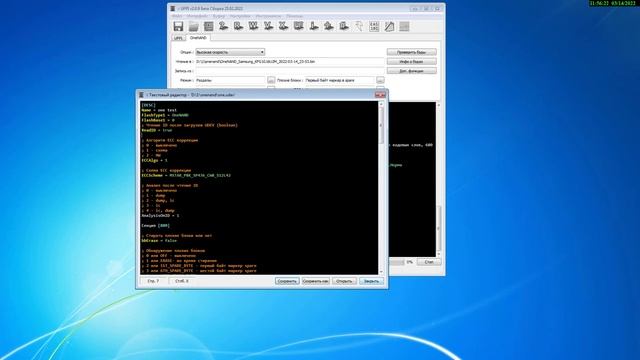This screenshot has width=640, height=360.
Task: Click the chip buffer icon next to folder
Action: tap(208, 27)
